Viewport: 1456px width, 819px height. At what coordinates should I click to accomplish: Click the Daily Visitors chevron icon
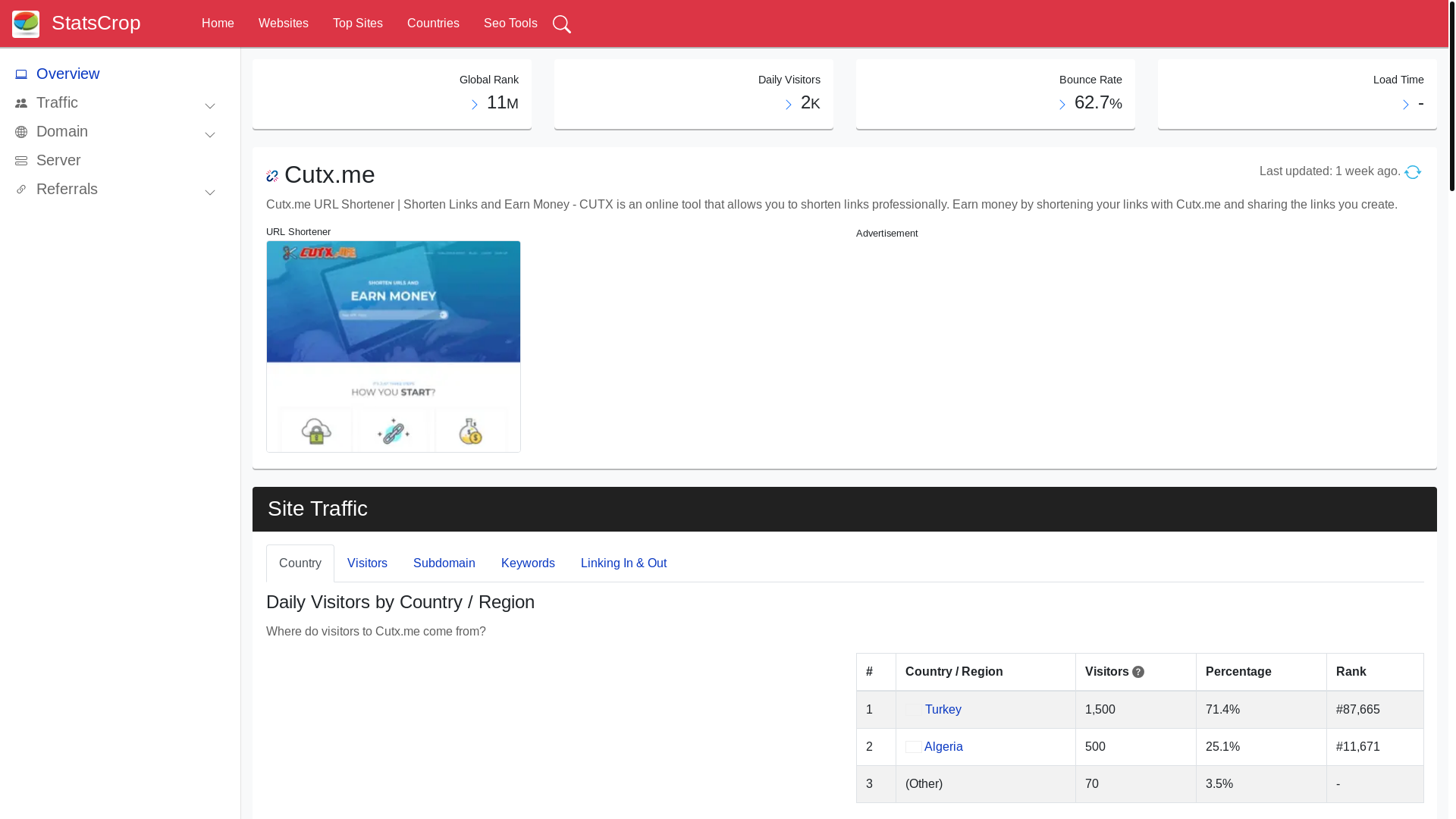(789, 105)
